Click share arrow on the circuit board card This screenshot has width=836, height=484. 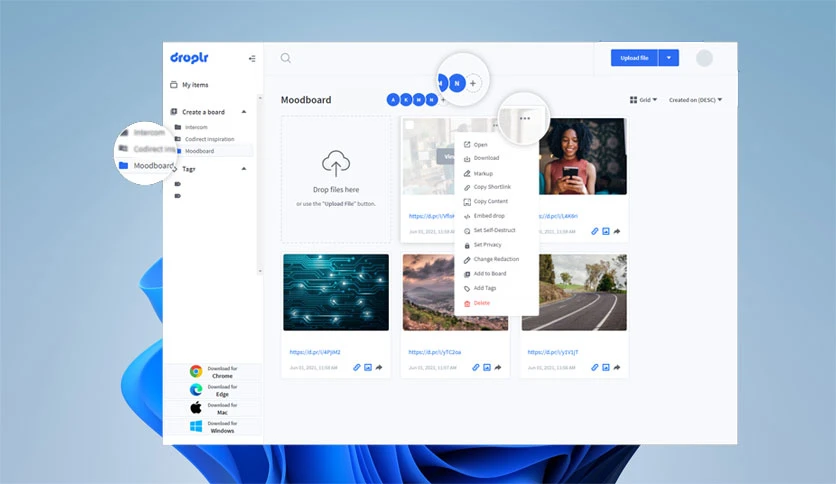pos(379,367)
